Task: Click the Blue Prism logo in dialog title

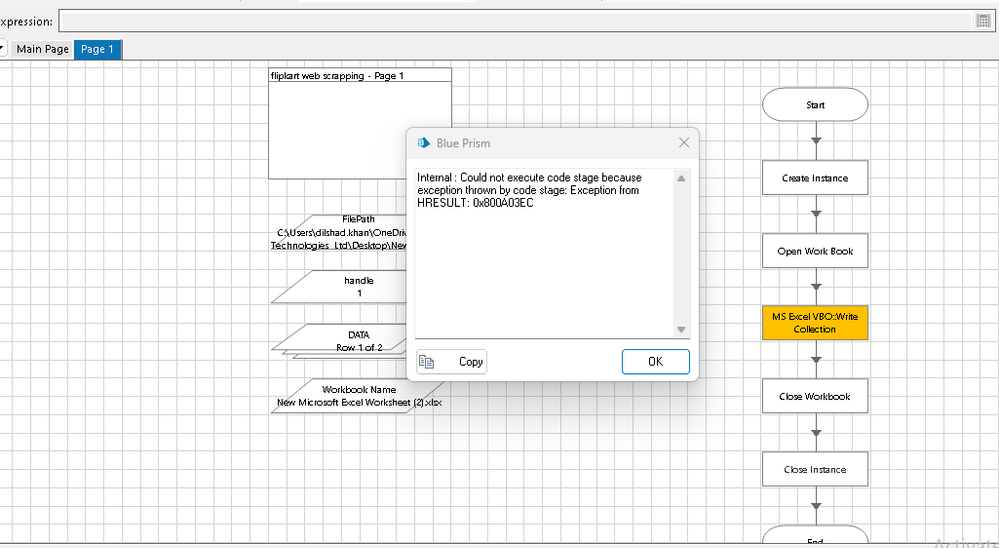Action: [423, 143]
